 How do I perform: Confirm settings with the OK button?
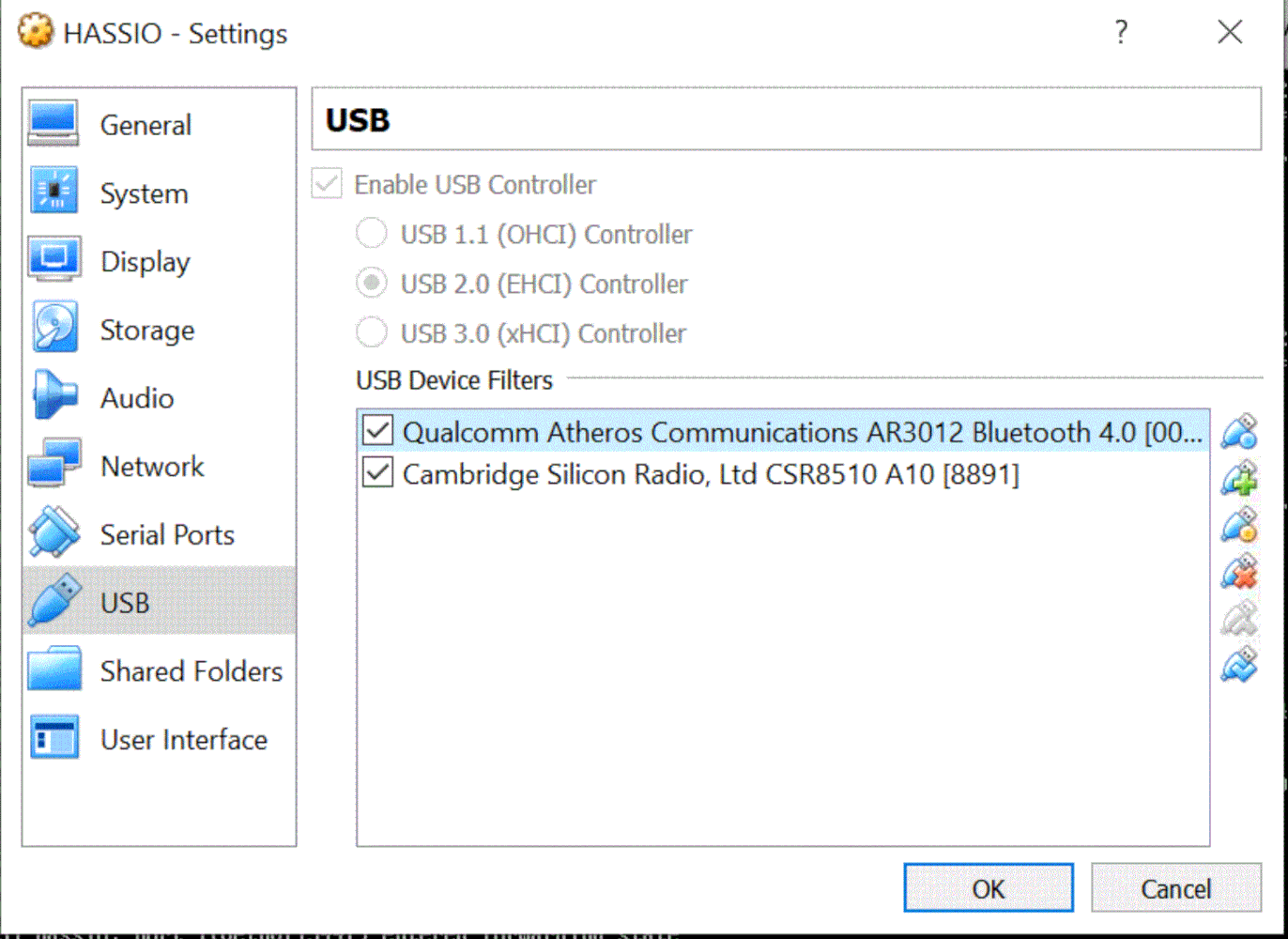[988, 888]
